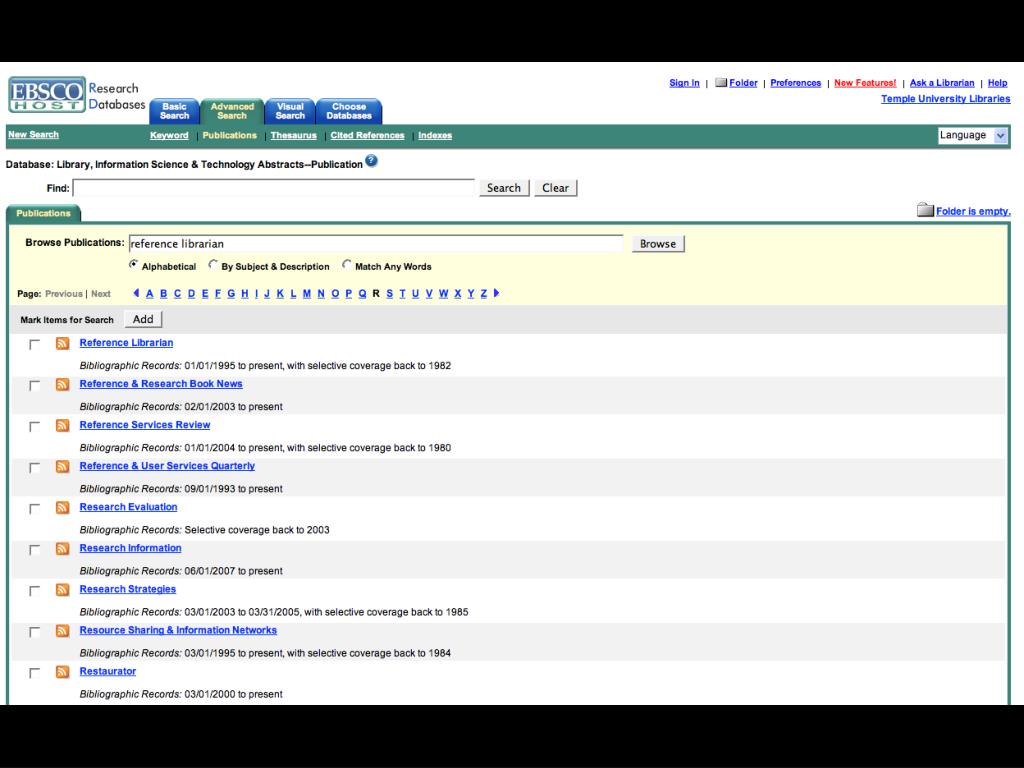This screenshot has height=768, width=1024.
Task: Click the folder icon in top links
Action: pyautogui.click(x=721, y=83)
